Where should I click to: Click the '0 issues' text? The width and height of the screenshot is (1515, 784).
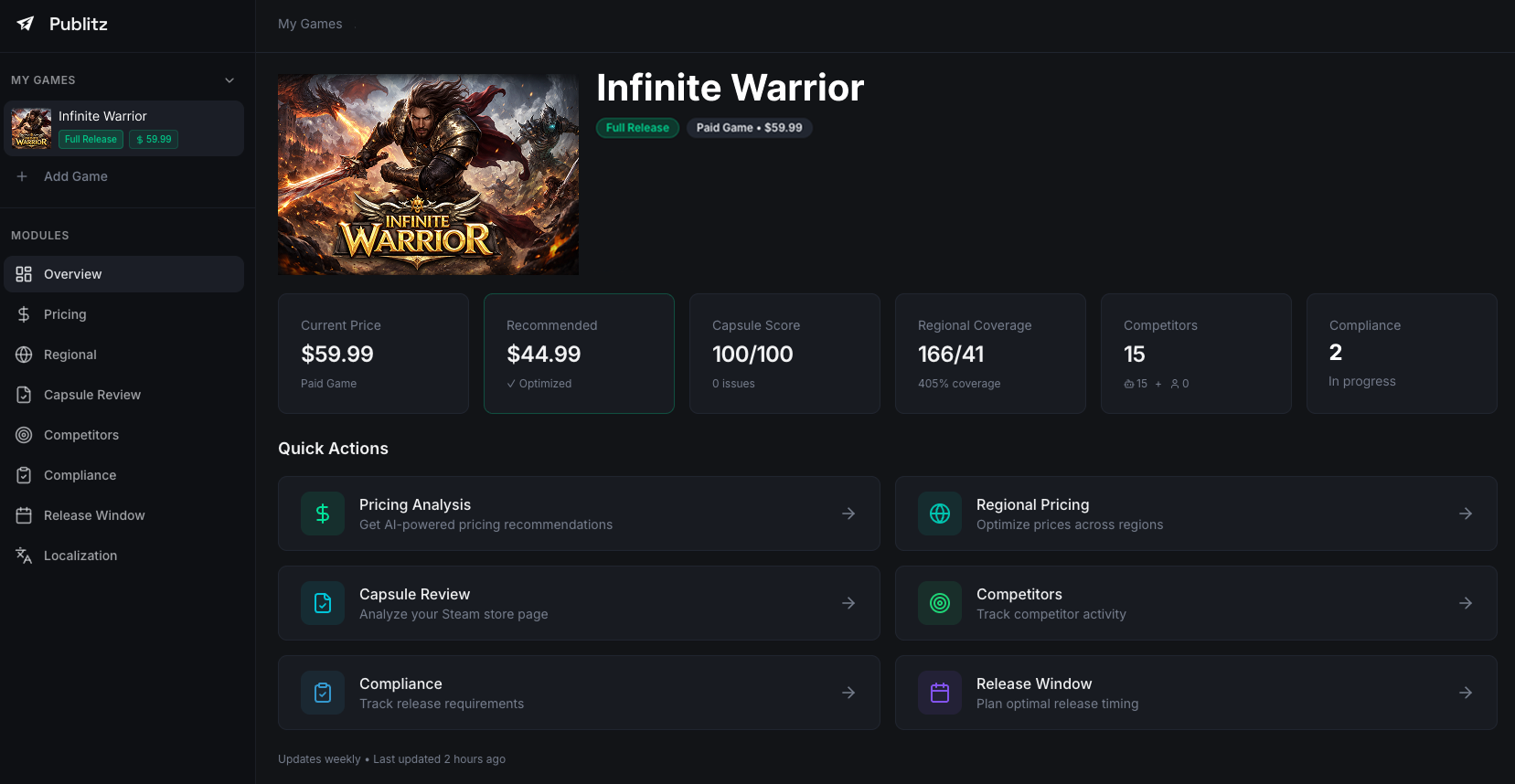733,384
